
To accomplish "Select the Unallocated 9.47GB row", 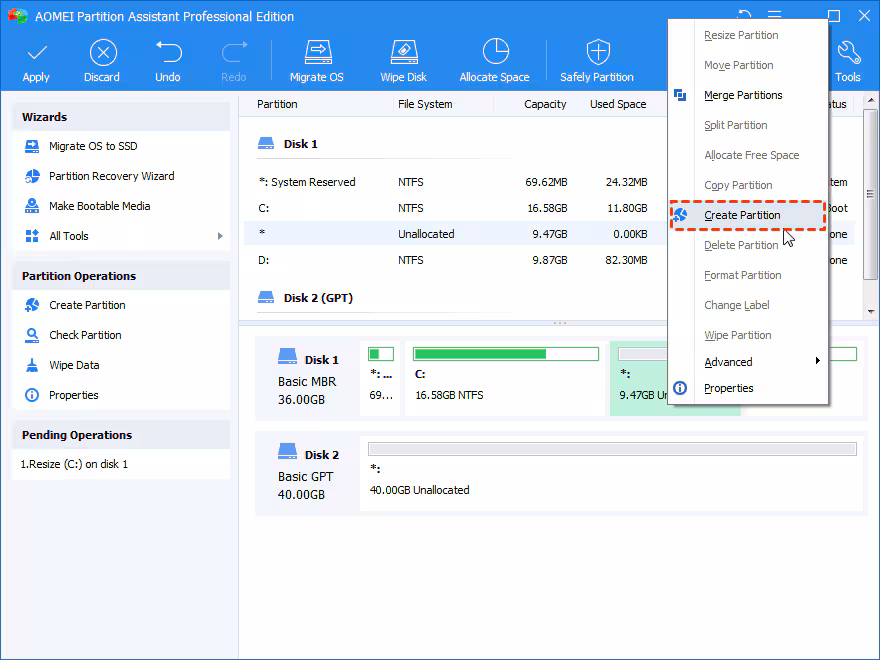I will (455, 234).
